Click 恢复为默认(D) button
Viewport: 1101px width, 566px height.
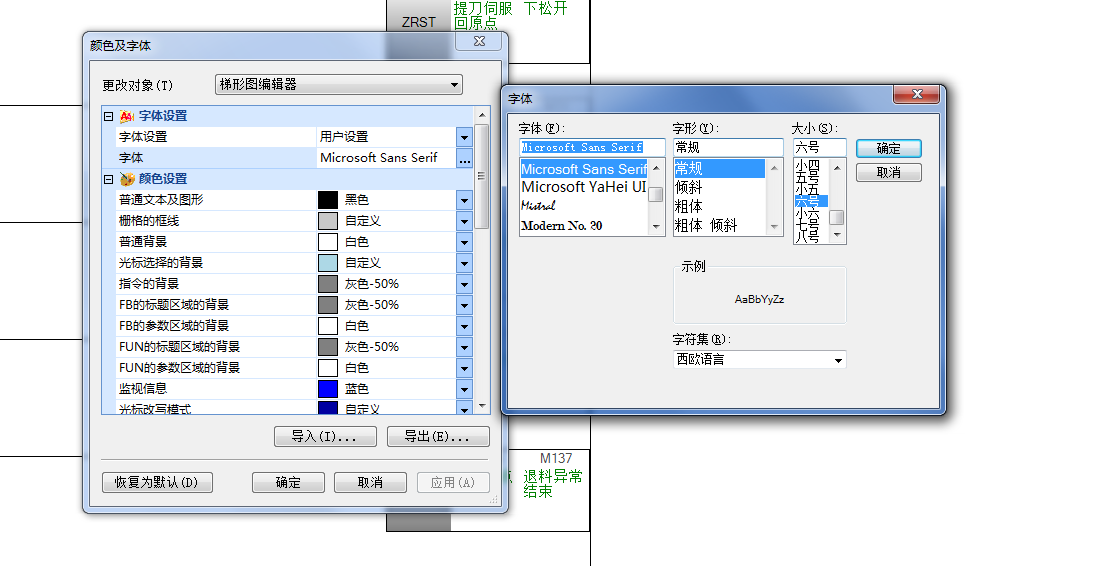coord(156,482)
